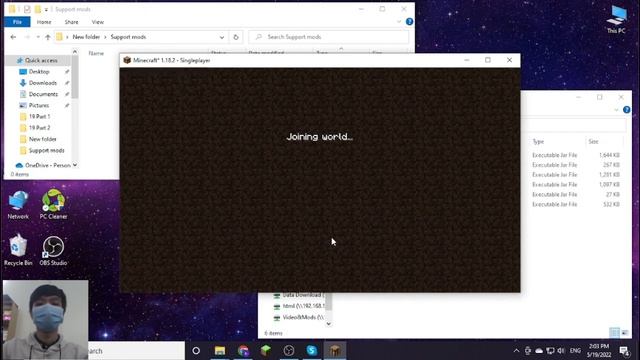Click the navigation pane scroll up arrow
This screenshot has height=360, width=640.
coord(75,51)
